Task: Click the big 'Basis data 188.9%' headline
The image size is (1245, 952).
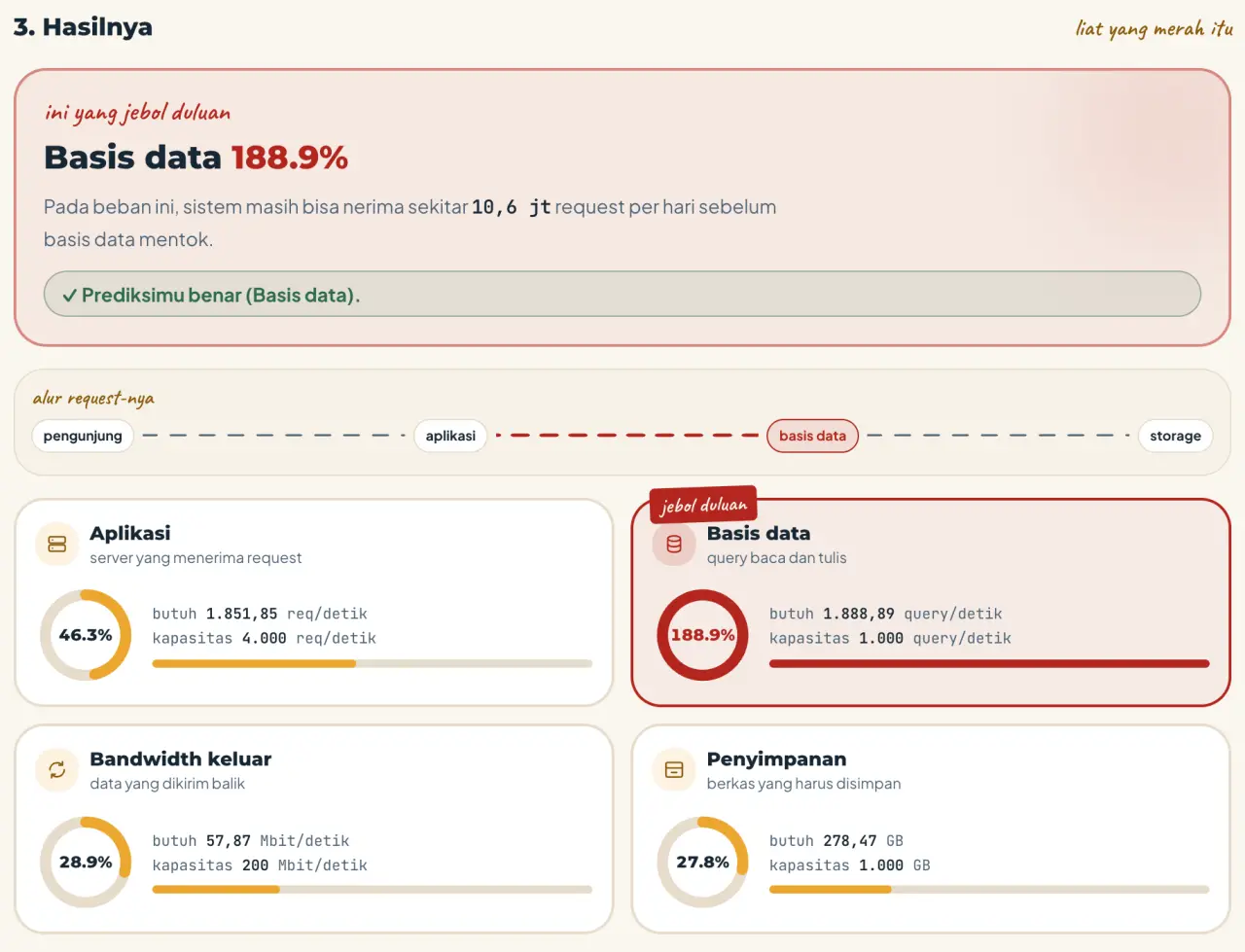Action: [196, 158]
